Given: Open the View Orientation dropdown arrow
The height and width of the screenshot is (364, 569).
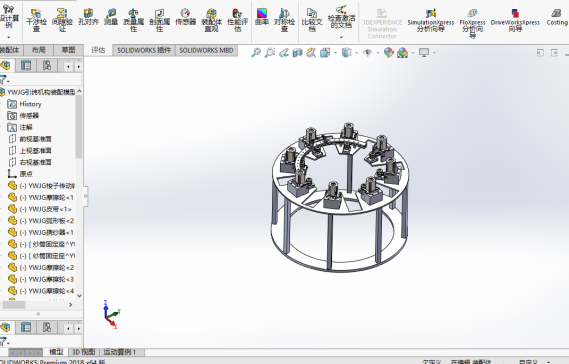Looking at the screenshot, I should (x=335, y=53).
